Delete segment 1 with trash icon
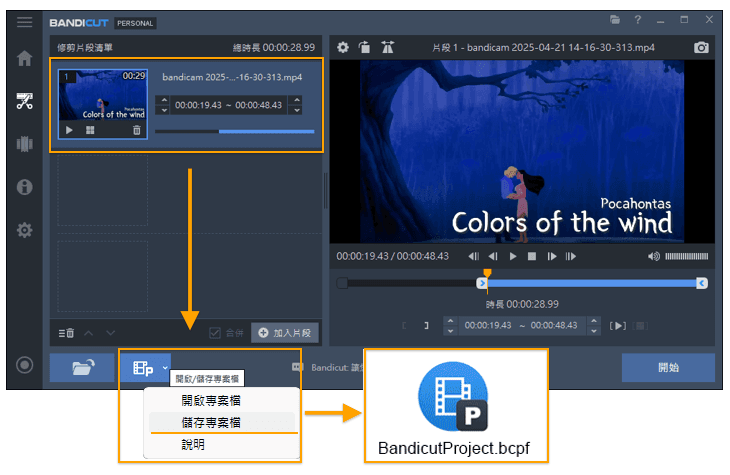This screenshot has height=475, width=730. (x=136, y=130)
